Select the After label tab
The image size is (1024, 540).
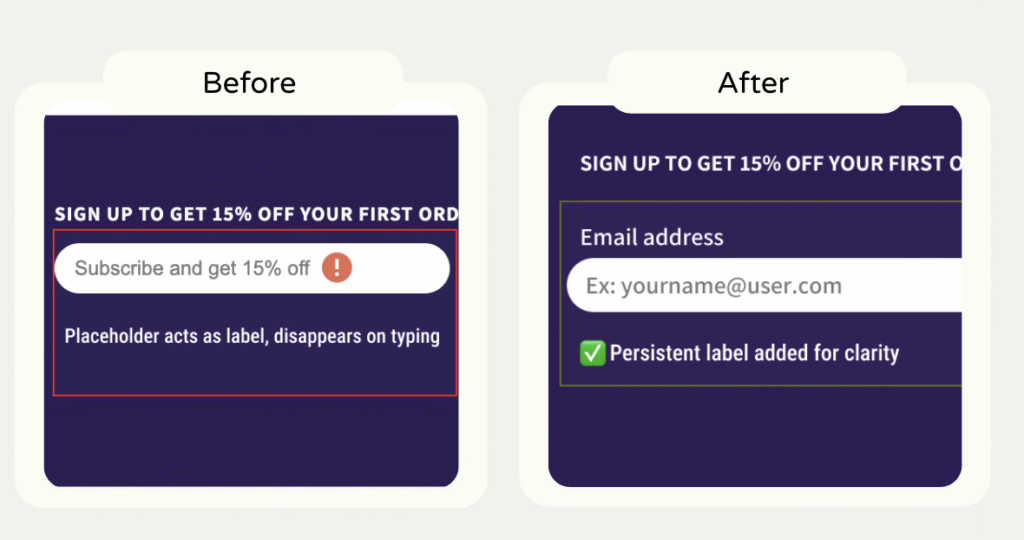(x=754, y=82)
